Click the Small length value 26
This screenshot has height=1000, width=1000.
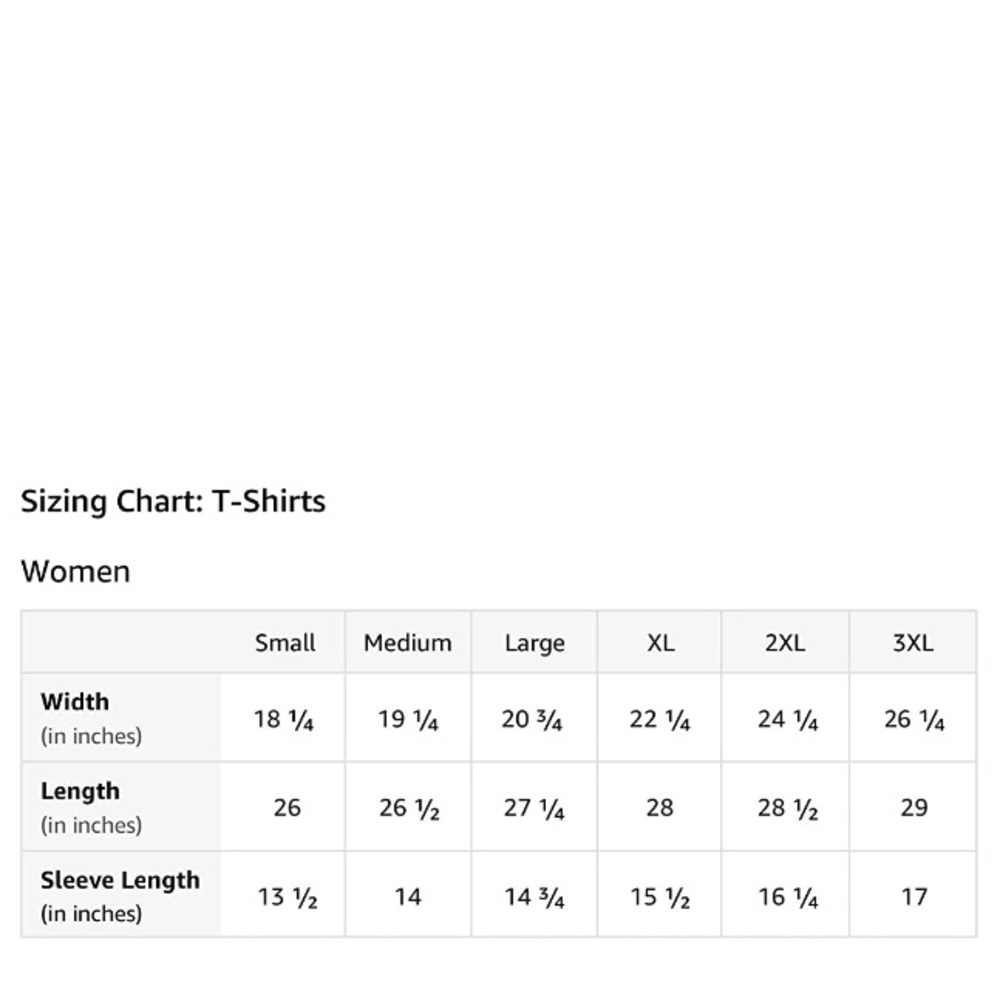pos(287,808)
